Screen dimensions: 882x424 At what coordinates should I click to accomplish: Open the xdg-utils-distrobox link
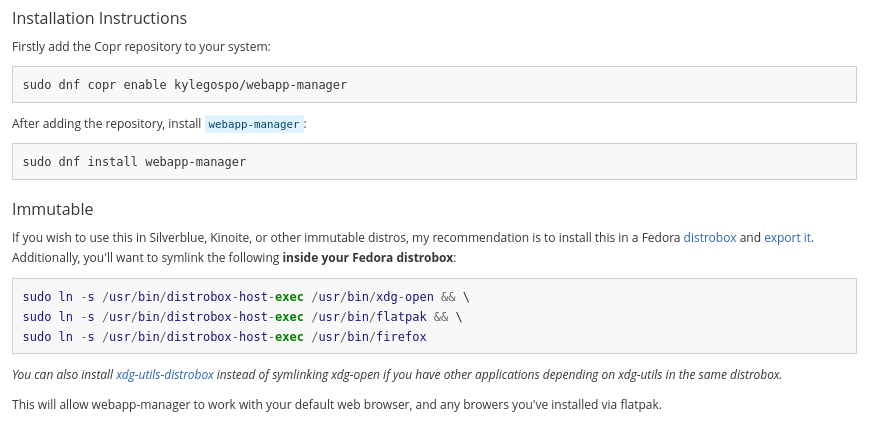pyautogui.click(x=165, y=375)
